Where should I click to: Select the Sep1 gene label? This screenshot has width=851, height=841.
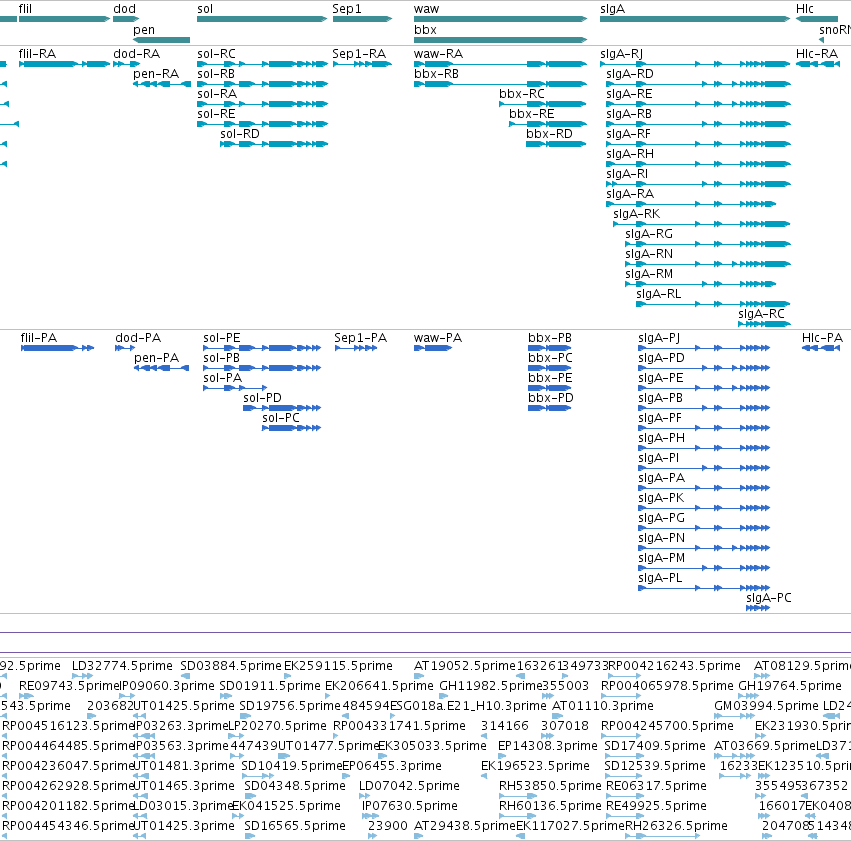(346, 9)
